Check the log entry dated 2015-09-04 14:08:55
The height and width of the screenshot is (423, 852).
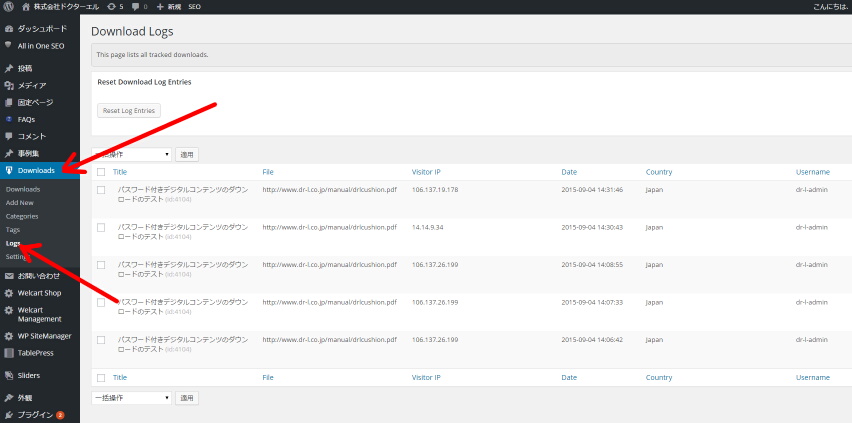point(101,265)
